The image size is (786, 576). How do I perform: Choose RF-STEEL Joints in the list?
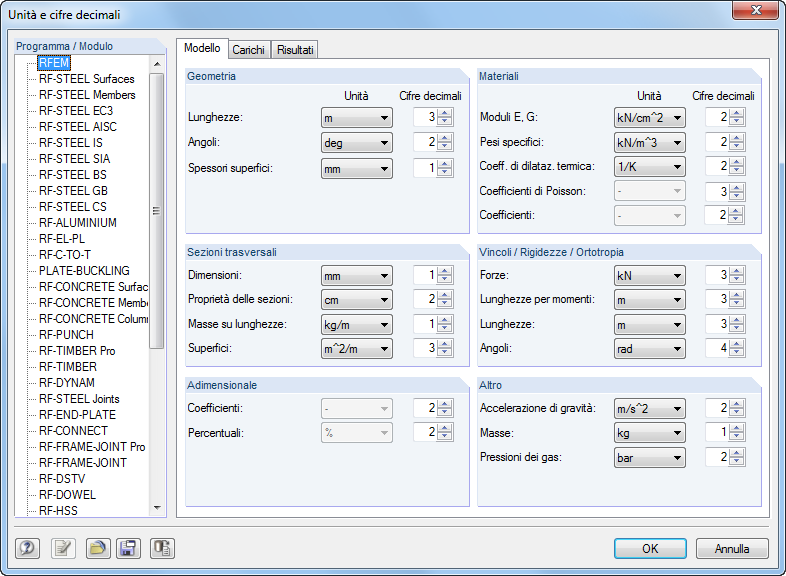coord(79,399)
